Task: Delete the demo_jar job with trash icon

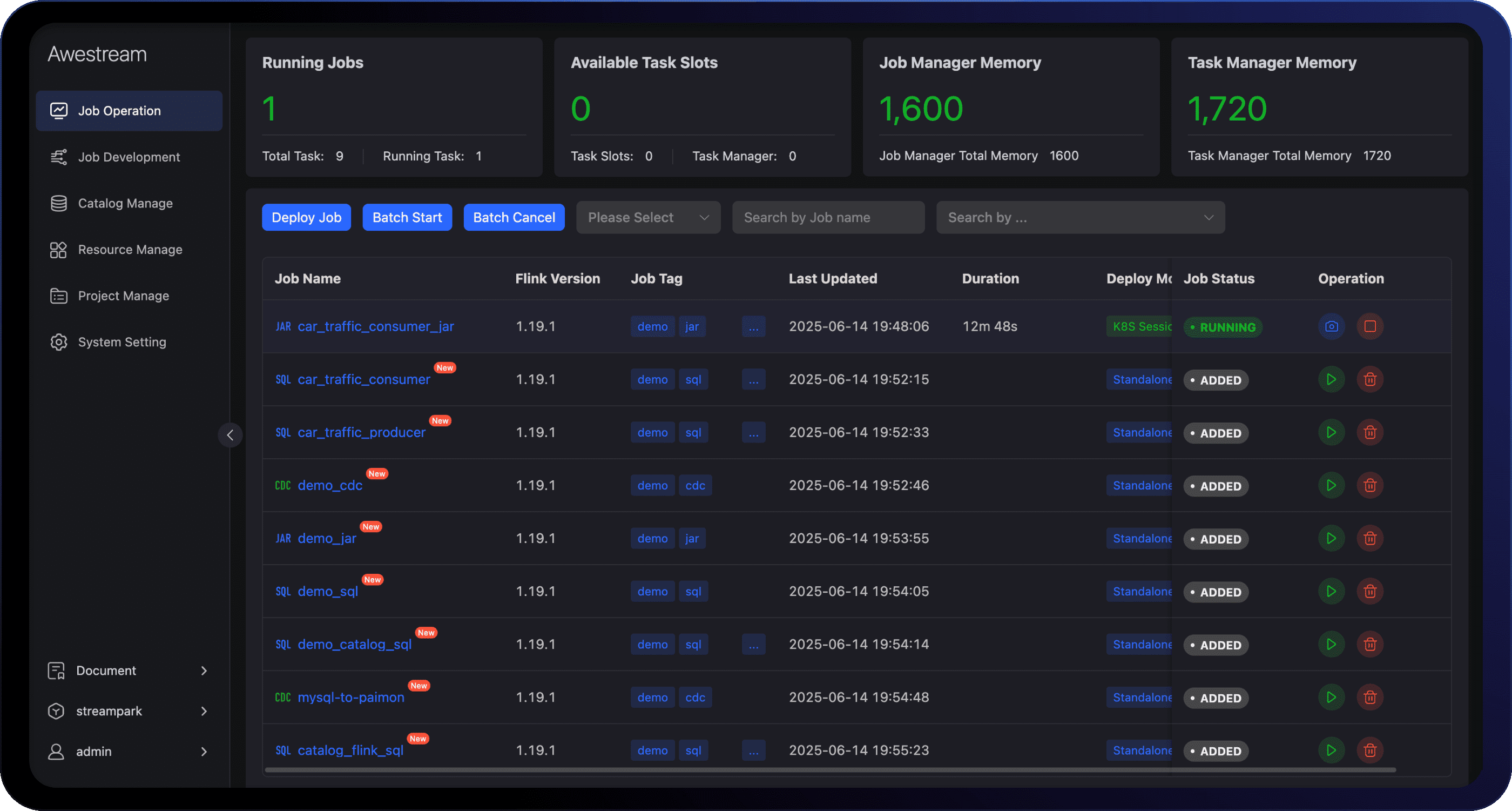Action: coord(1369,538)
